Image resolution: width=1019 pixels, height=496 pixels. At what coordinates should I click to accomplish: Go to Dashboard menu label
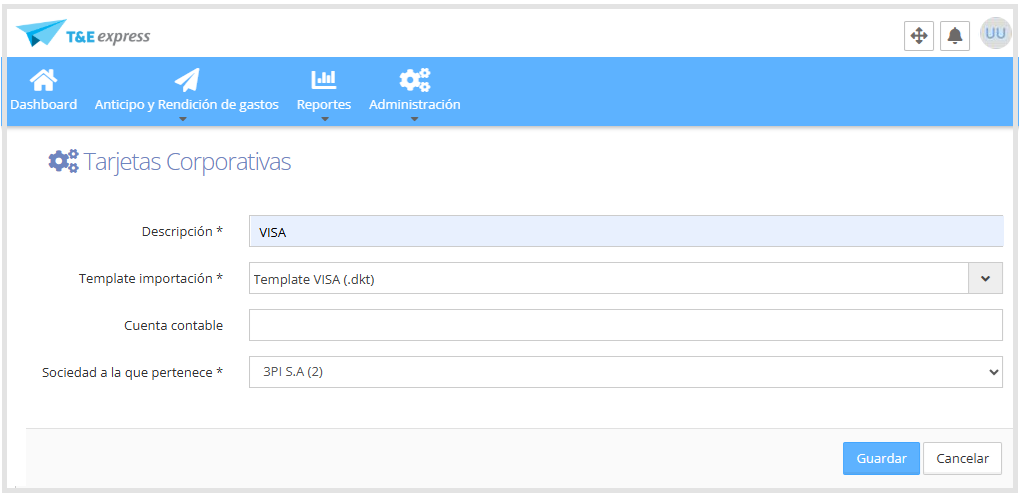[x=44, y=105]
